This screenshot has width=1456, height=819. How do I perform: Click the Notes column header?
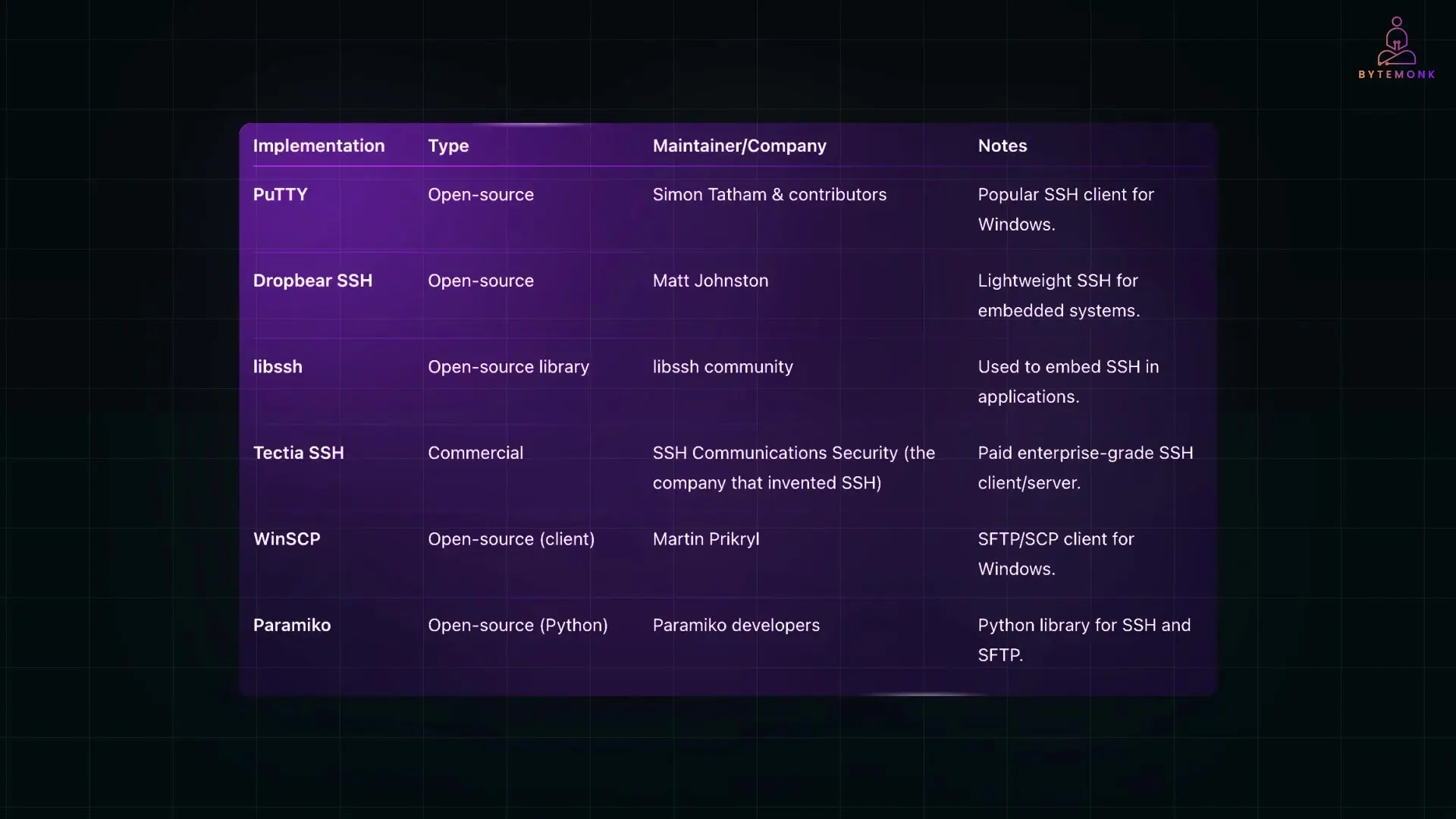point(1002,146)
